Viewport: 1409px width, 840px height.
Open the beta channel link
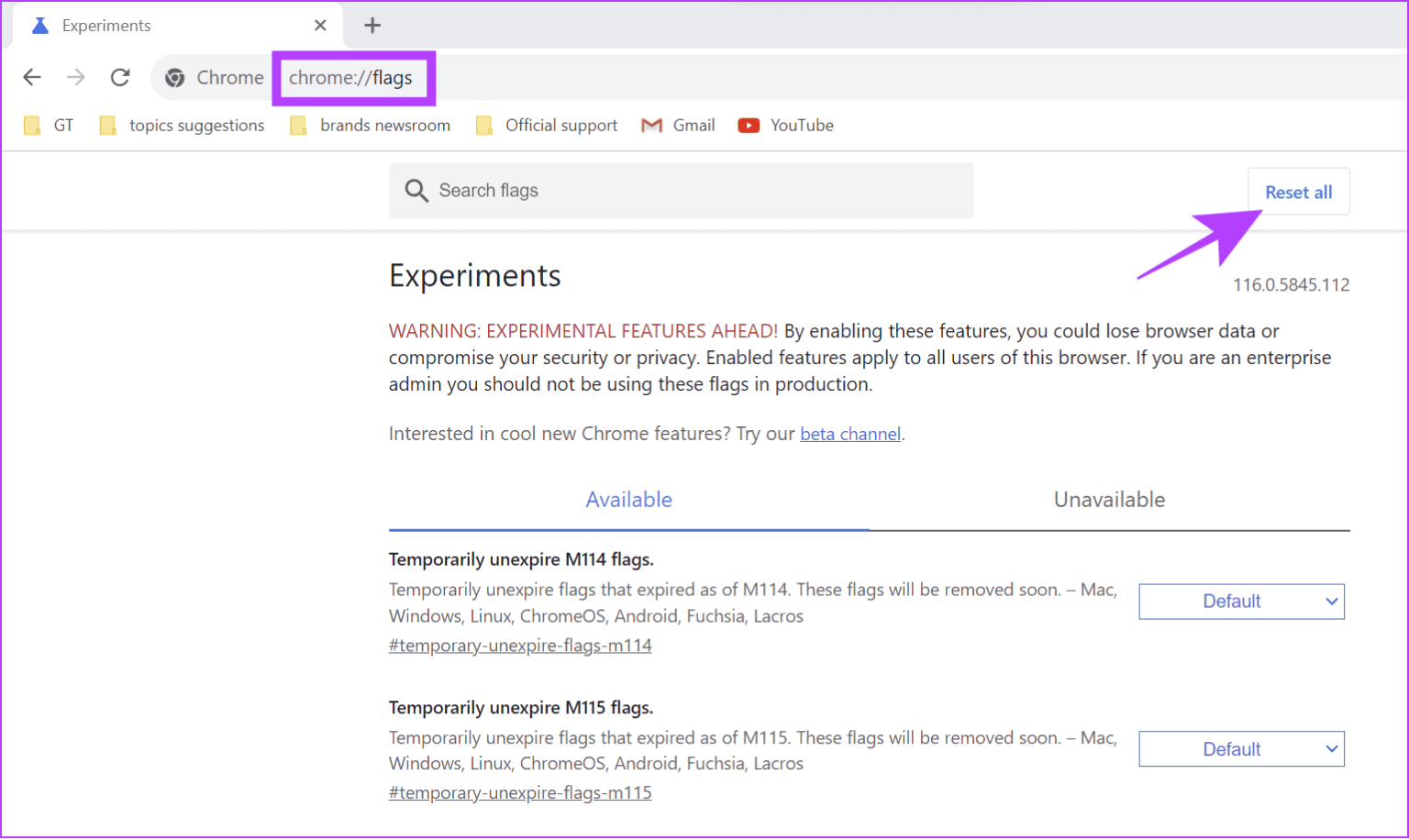[x=849, y=433]
